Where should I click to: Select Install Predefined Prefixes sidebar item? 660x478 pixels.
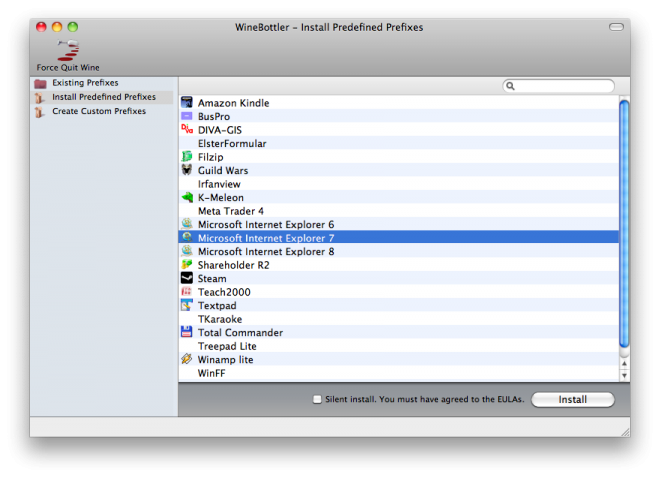pos(103,97)
